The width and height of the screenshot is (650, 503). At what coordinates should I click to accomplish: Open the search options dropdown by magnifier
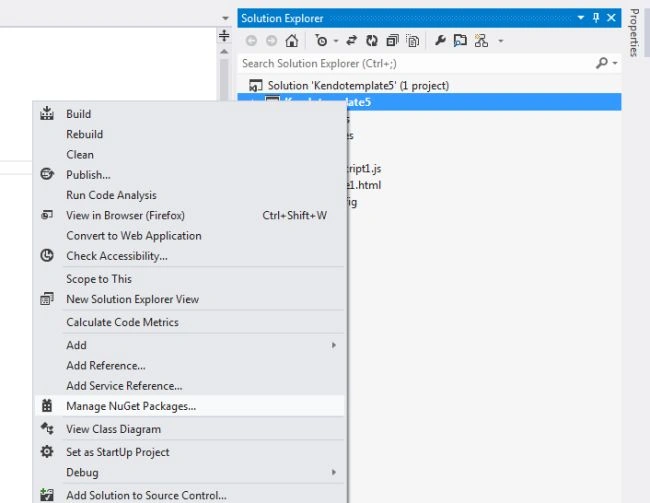(615, 63)
